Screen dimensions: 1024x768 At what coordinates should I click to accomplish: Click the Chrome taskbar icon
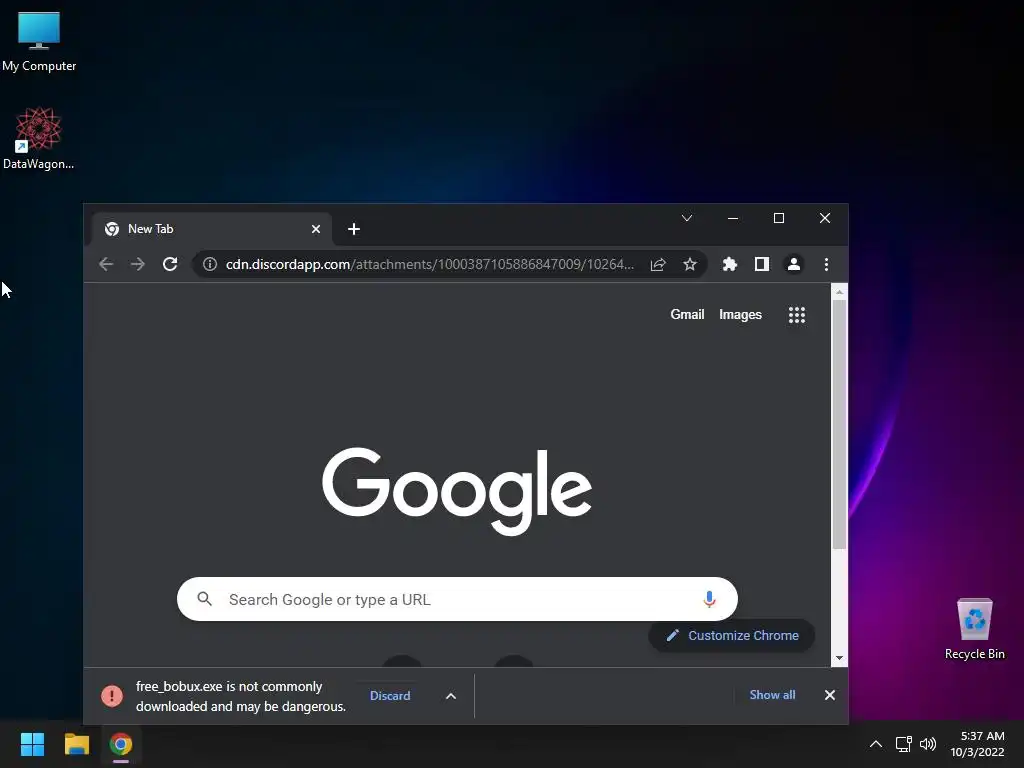click(121, 744)
